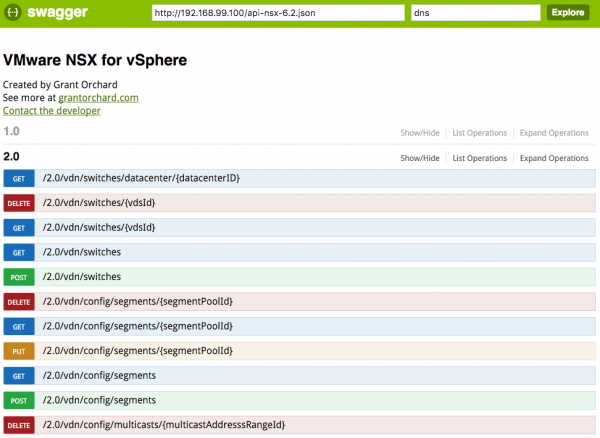
Task: Click DELETE badge for multicasts/{multicastAddresssRangeId}
Action: (19, 425)
